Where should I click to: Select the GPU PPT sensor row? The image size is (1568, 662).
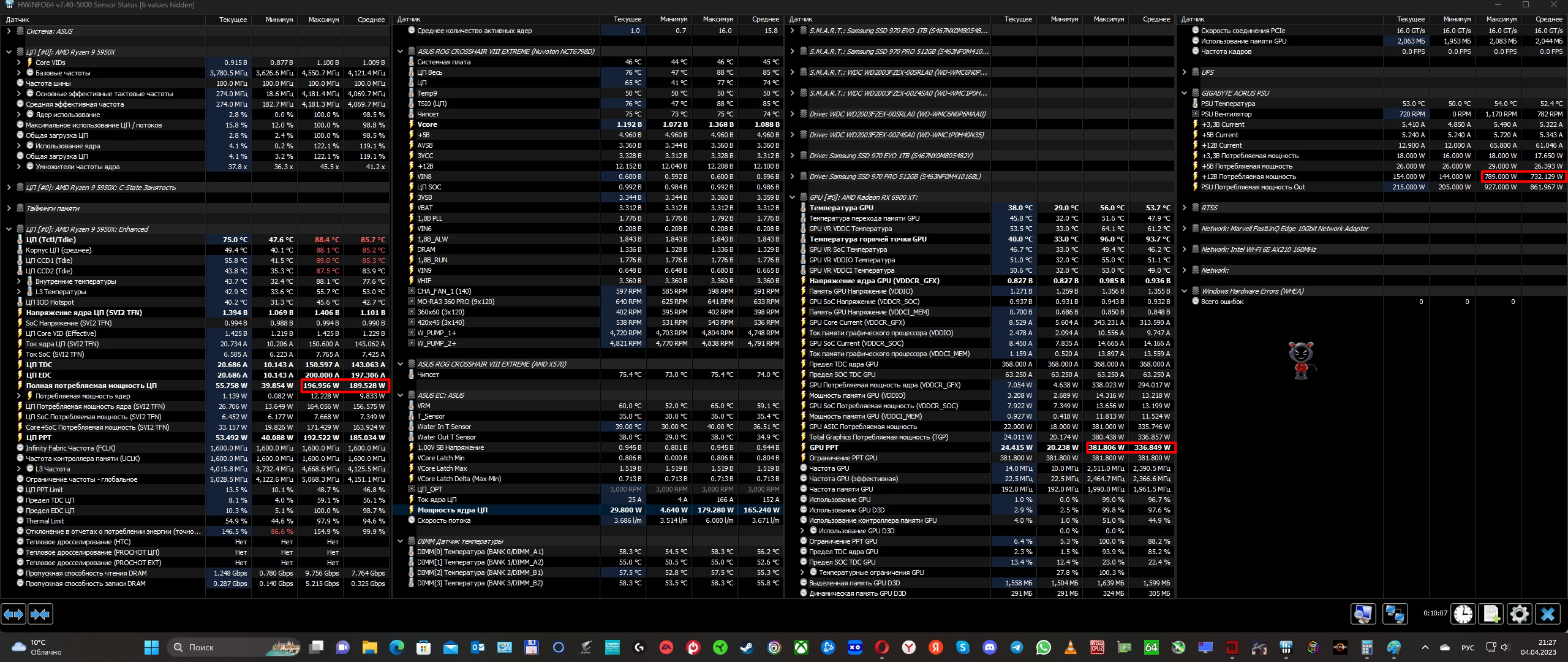[x=824, y=447]
